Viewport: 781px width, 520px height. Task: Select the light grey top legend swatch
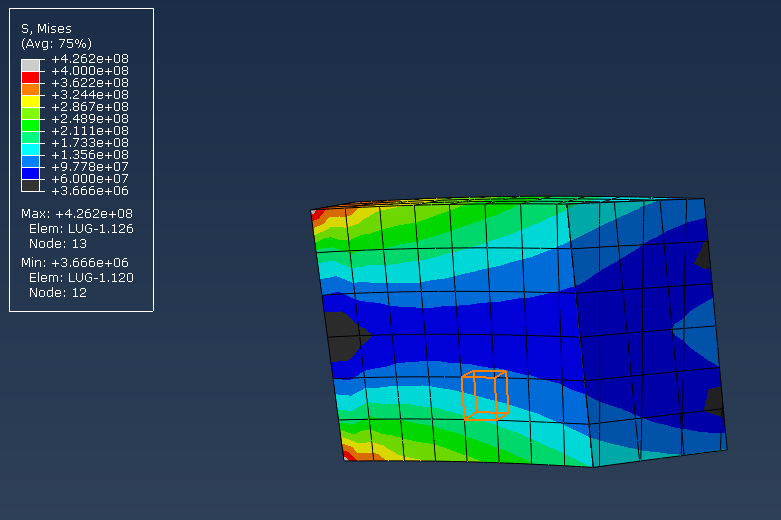pos(30,65)
